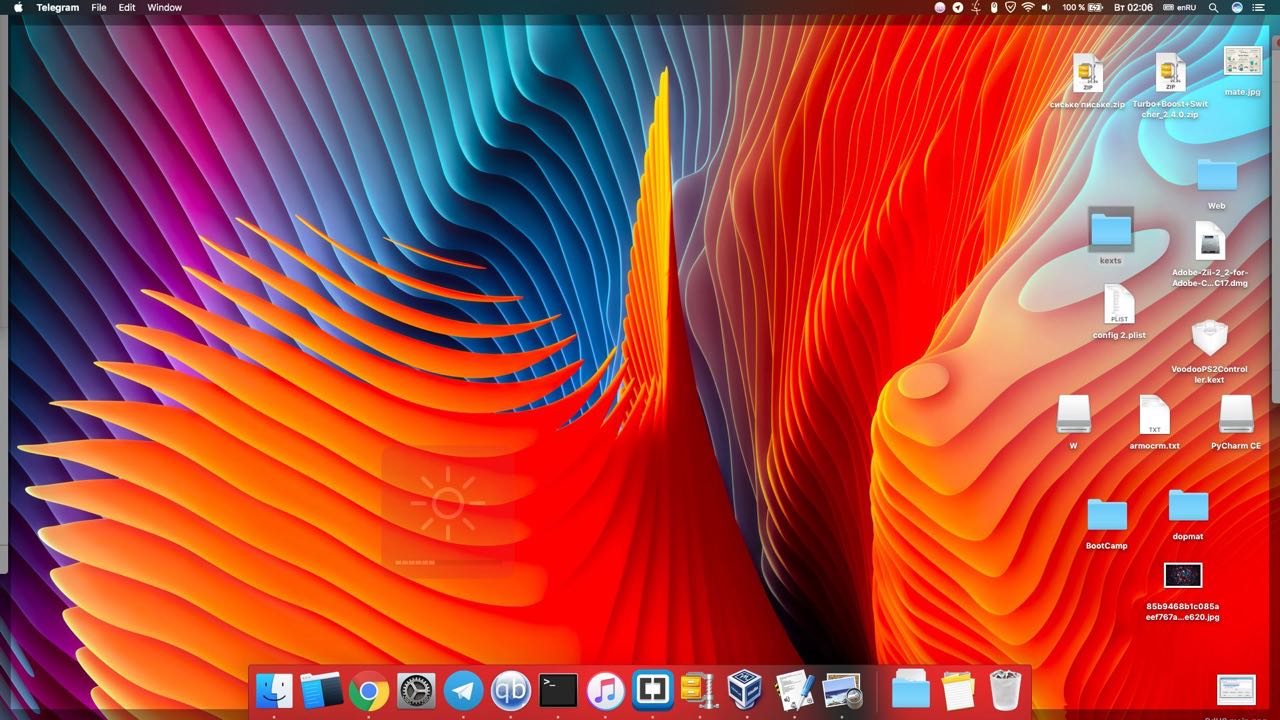Open Siri from the menu bar
Screen dimensions: 1280x720
[1237, 8]
